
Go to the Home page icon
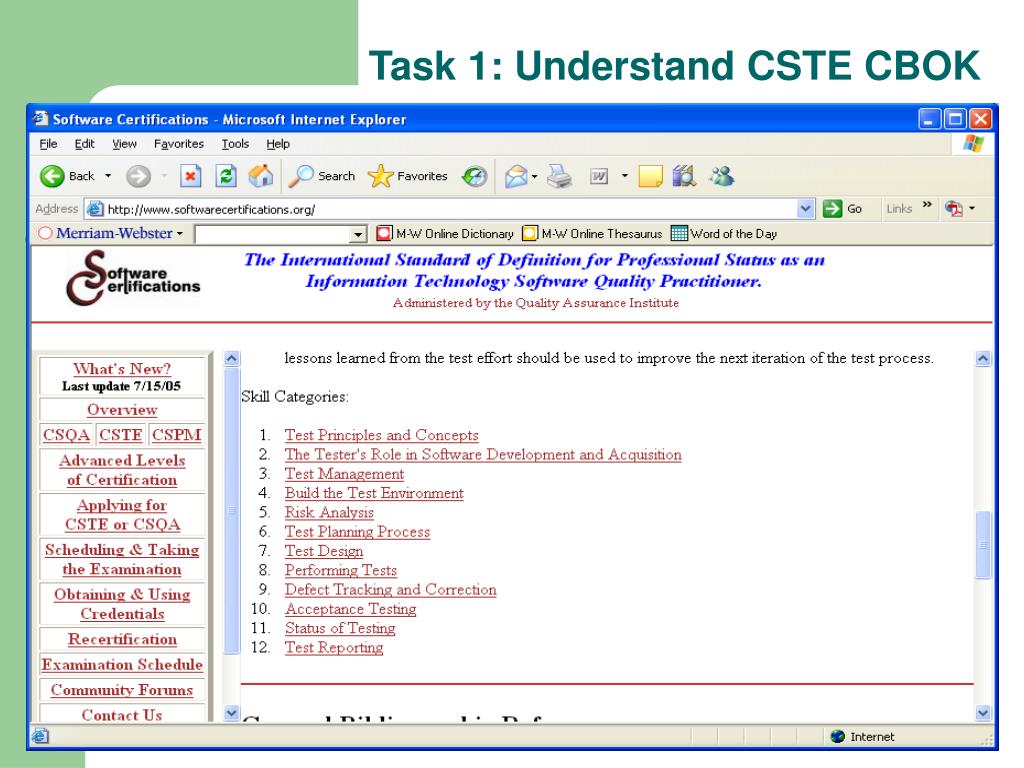[261, 176]
